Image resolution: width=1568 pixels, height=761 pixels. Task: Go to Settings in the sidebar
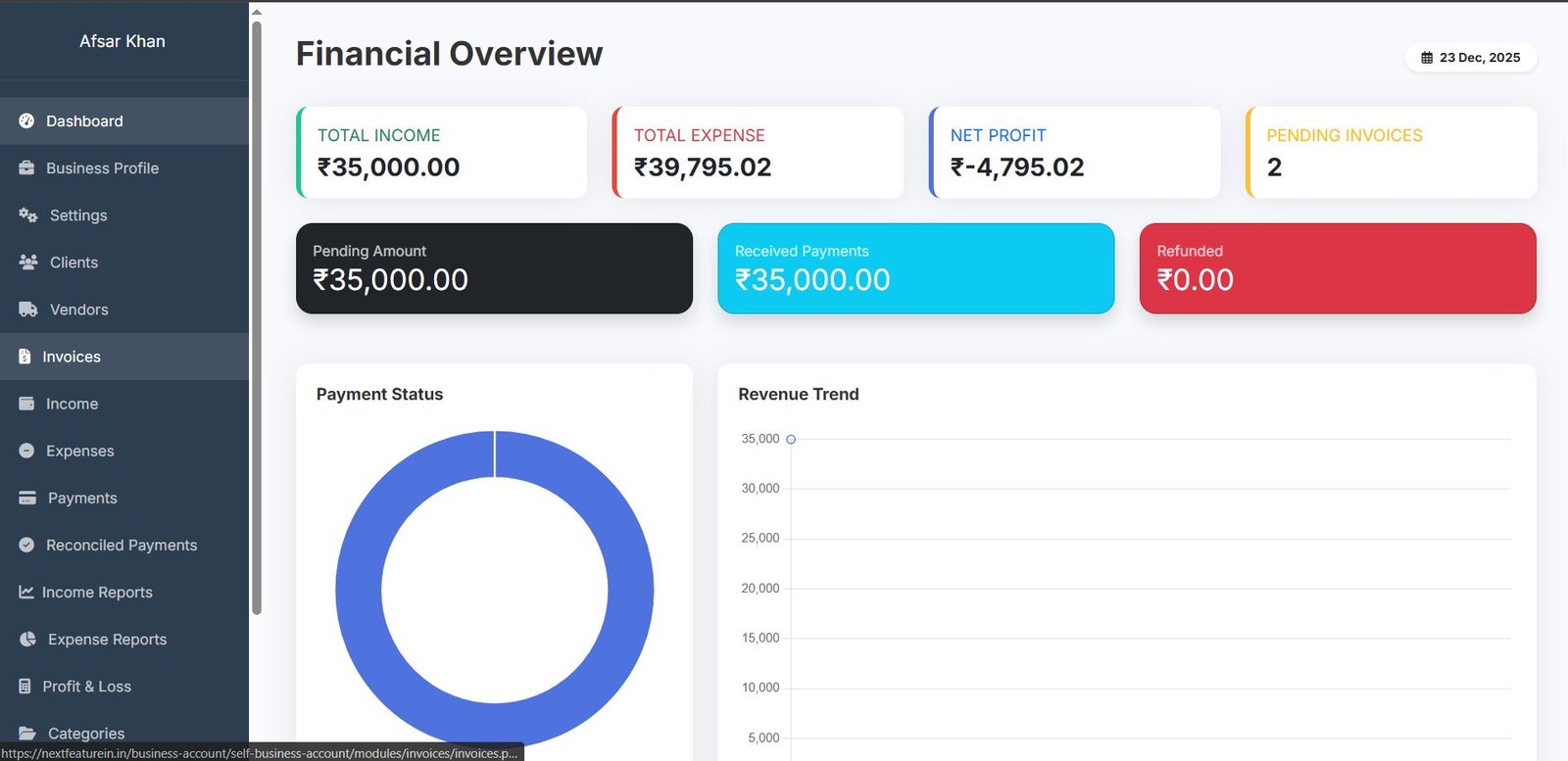124,214
